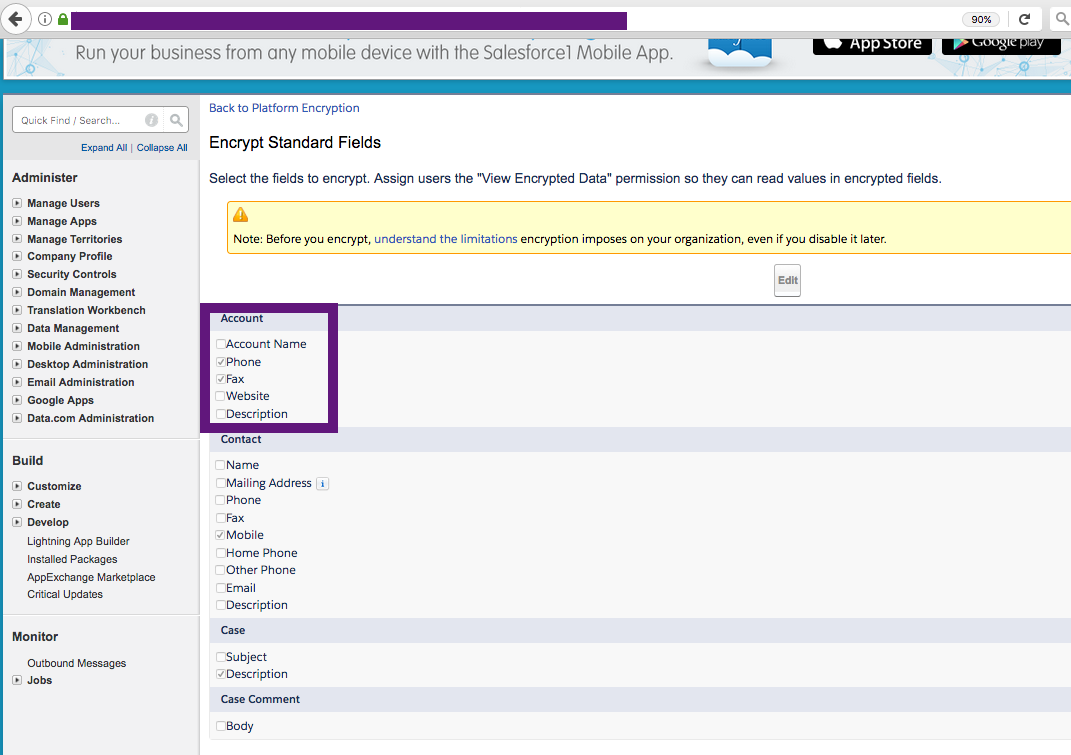The width and height of the screenshot is (1071, 755).
Task: Expand the Domain Management arrow
Action: (x=17, y=292)
